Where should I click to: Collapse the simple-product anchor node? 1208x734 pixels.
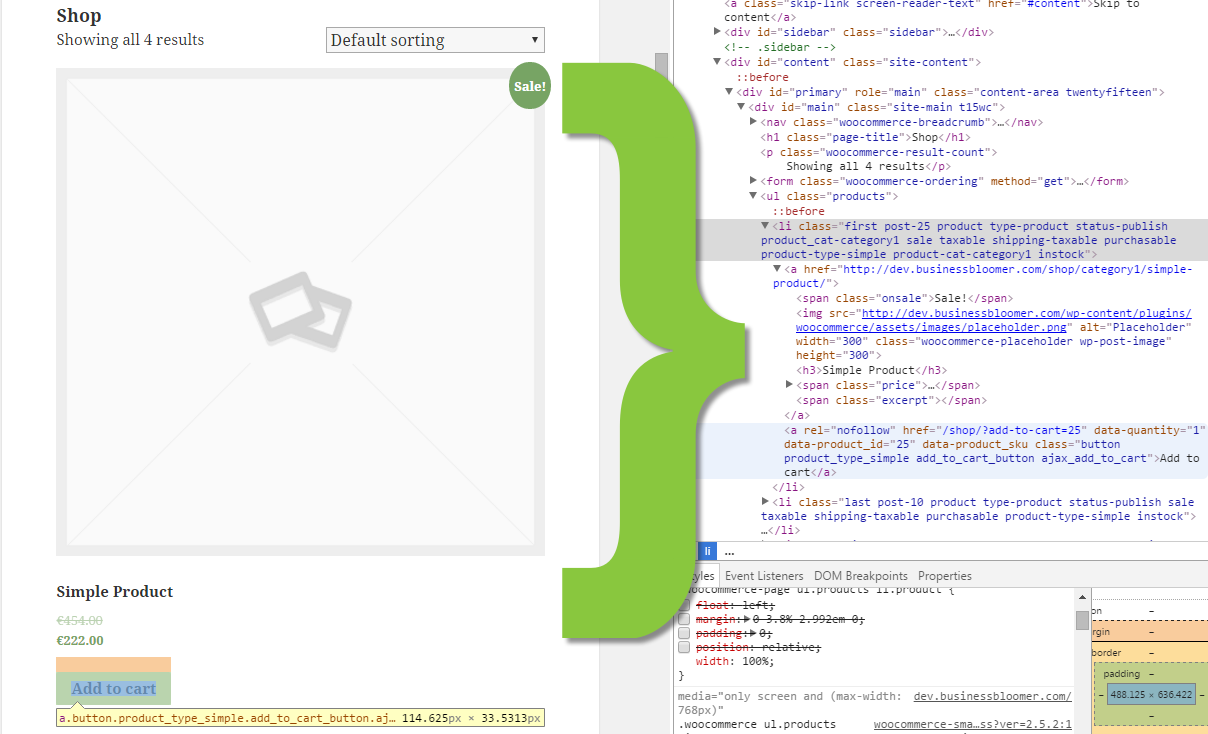coord(777,269)
